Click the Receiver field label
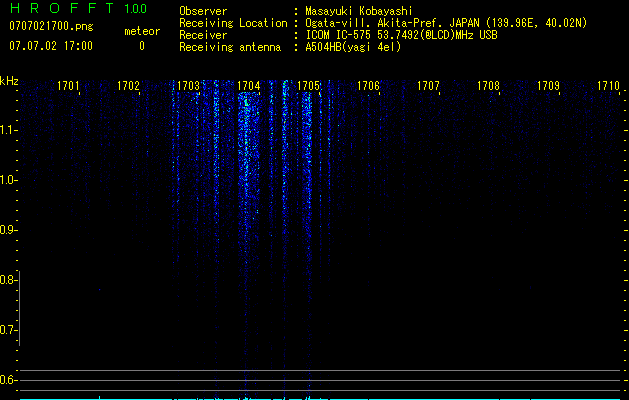The width and height of the screenshot is (629, 400). click(x=203, y=35)
